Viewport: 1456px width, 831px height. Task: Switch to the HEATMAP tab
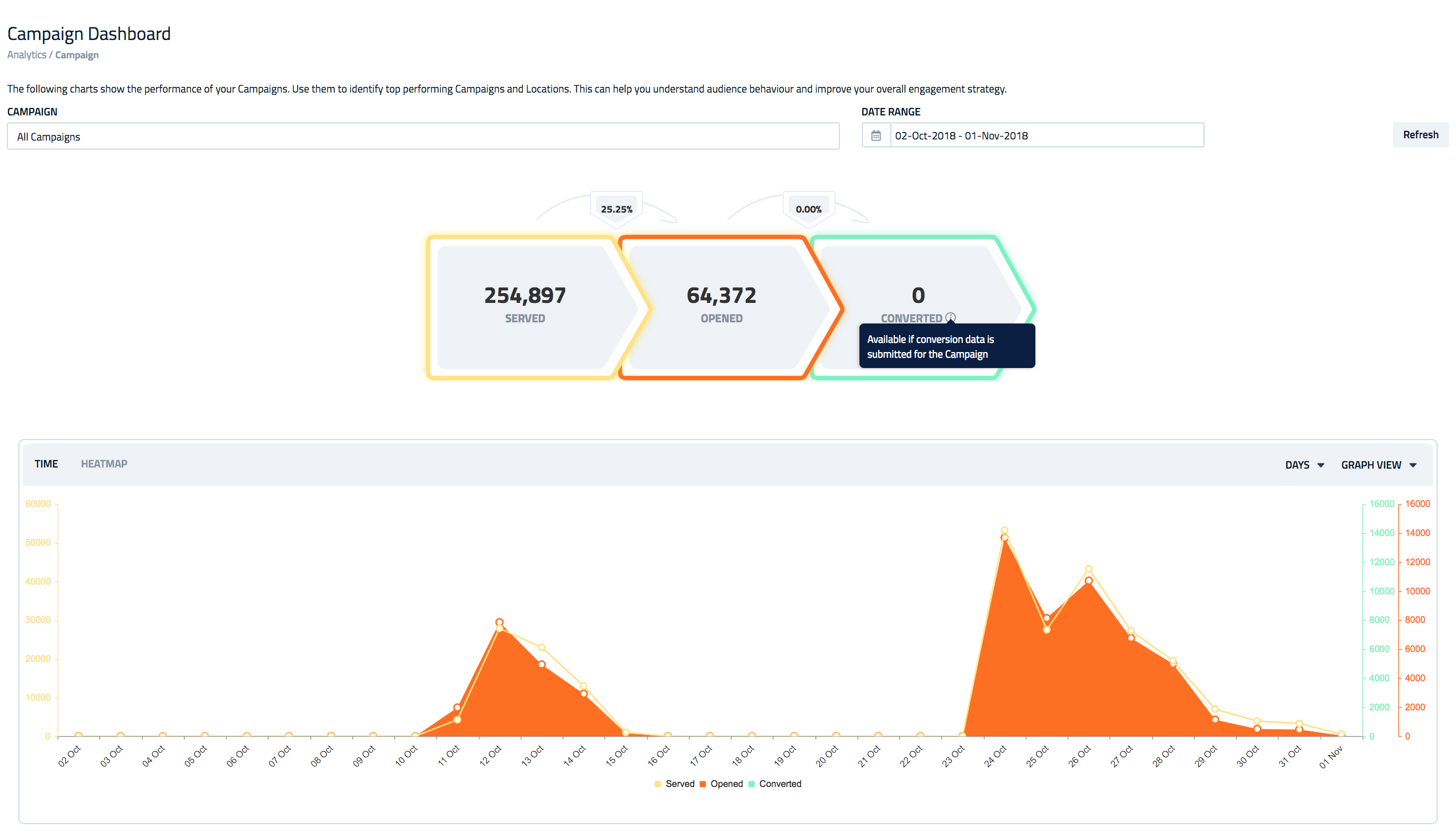pyautogui.click(x=104, y=464)
